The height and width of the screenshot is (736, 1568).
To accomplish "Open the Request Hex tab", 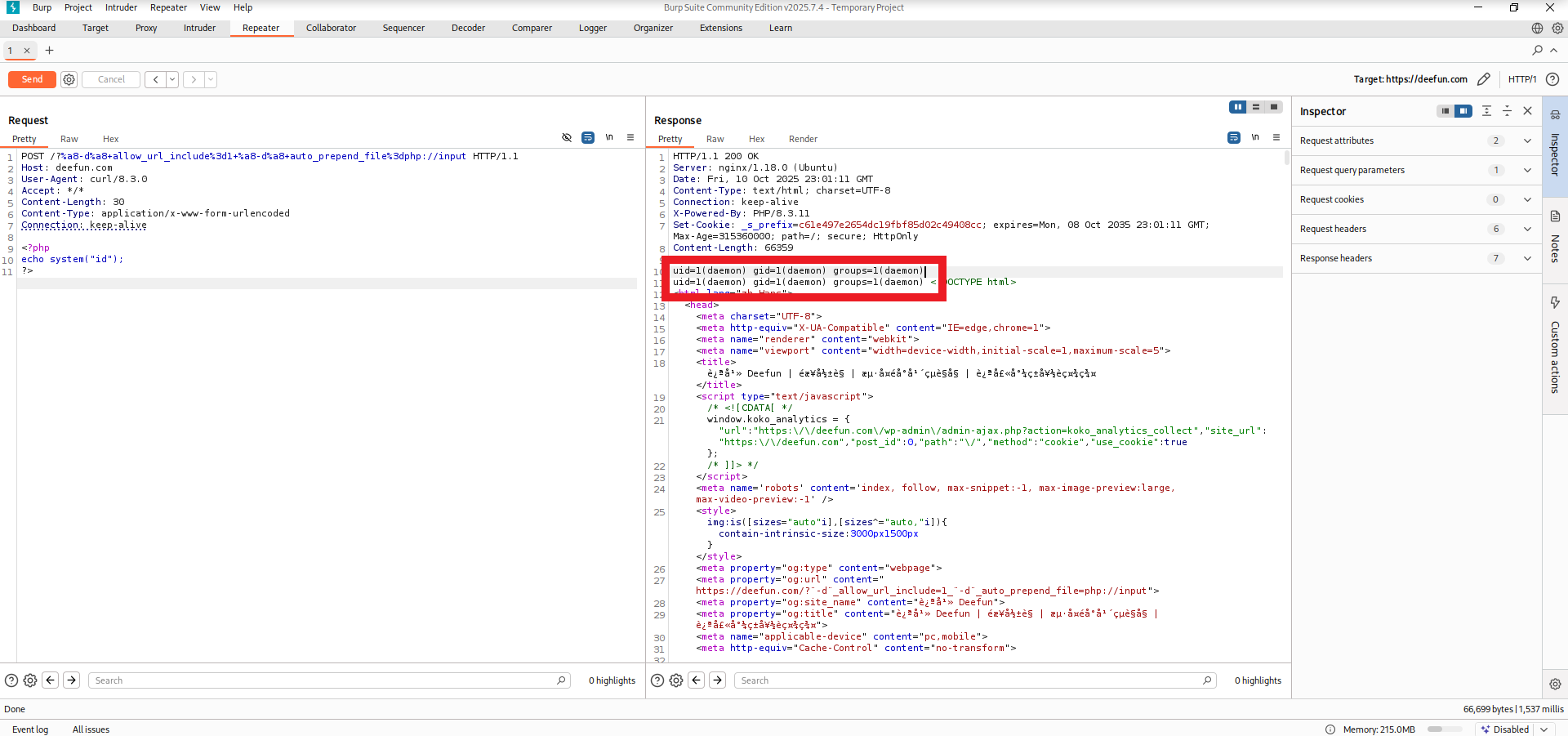I will tap(111, 139).
